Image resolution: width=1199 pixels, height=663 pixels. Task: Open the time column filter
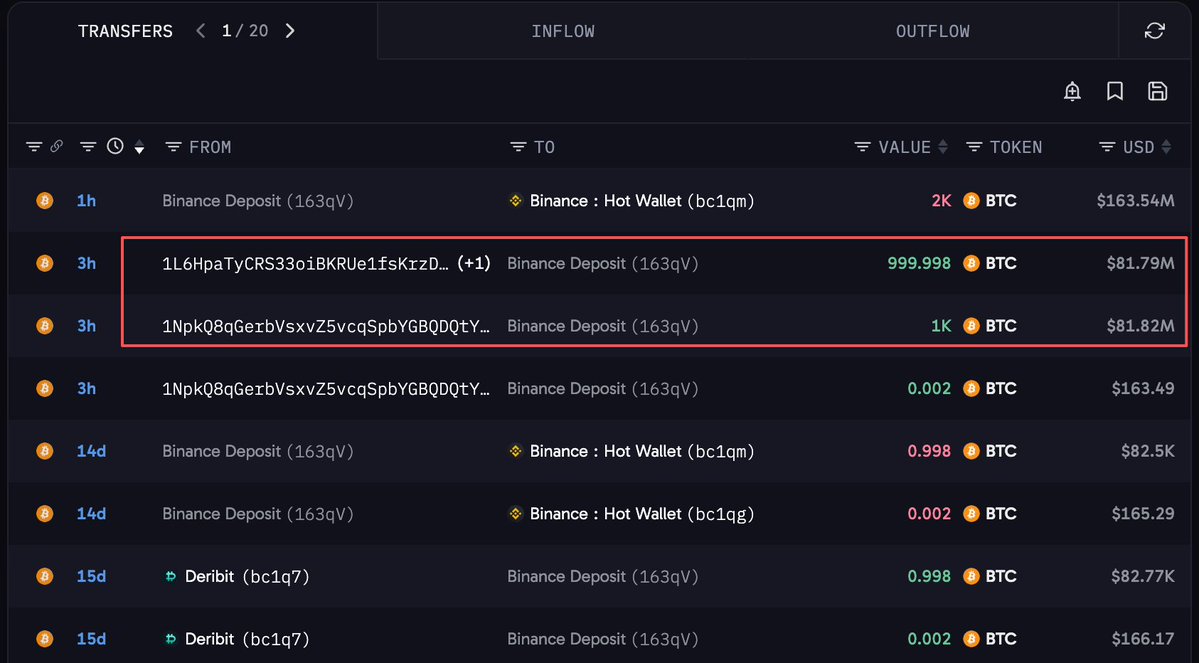tap(88, 147)
